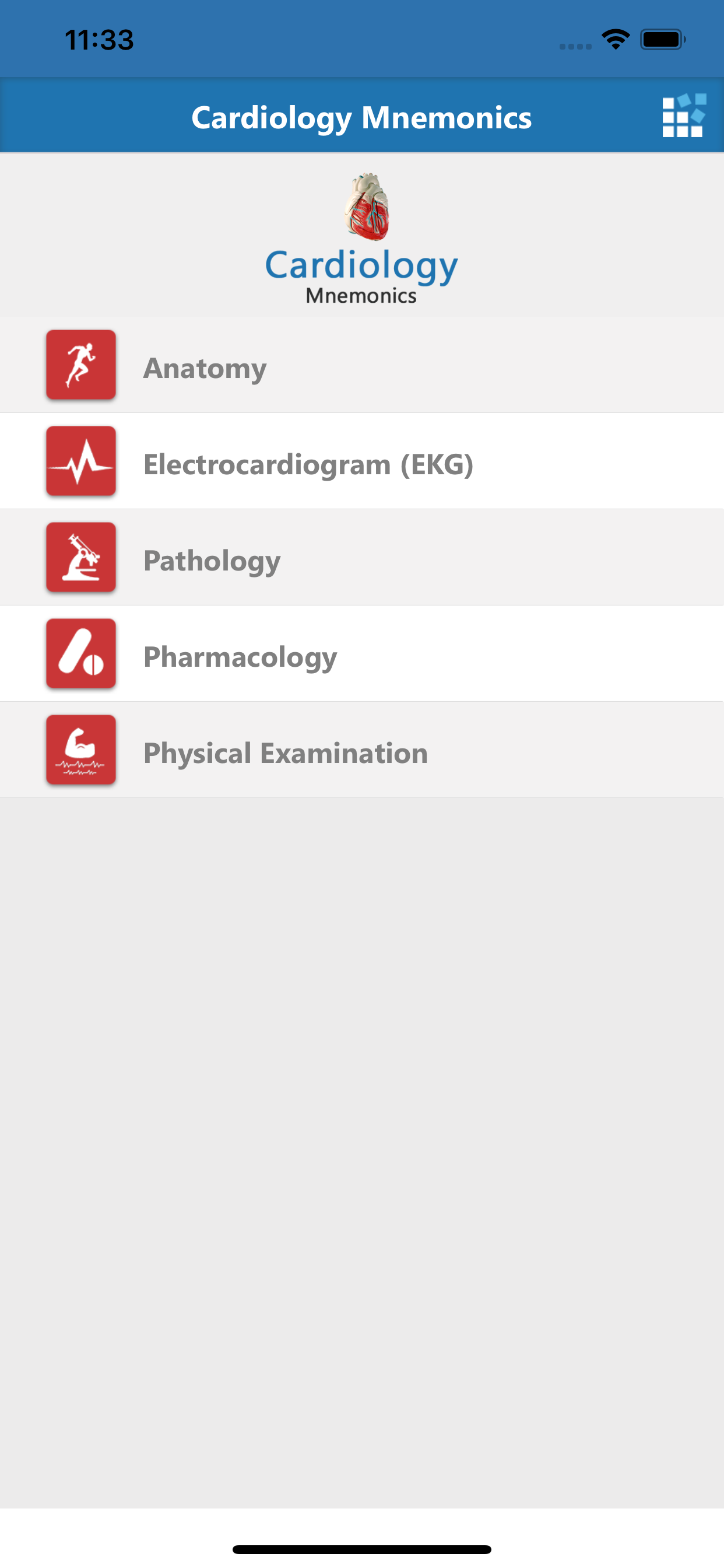Screen dimensions: 724x1568
Task: Open the Anatomy category label
Action: click(x=205, y=368)
